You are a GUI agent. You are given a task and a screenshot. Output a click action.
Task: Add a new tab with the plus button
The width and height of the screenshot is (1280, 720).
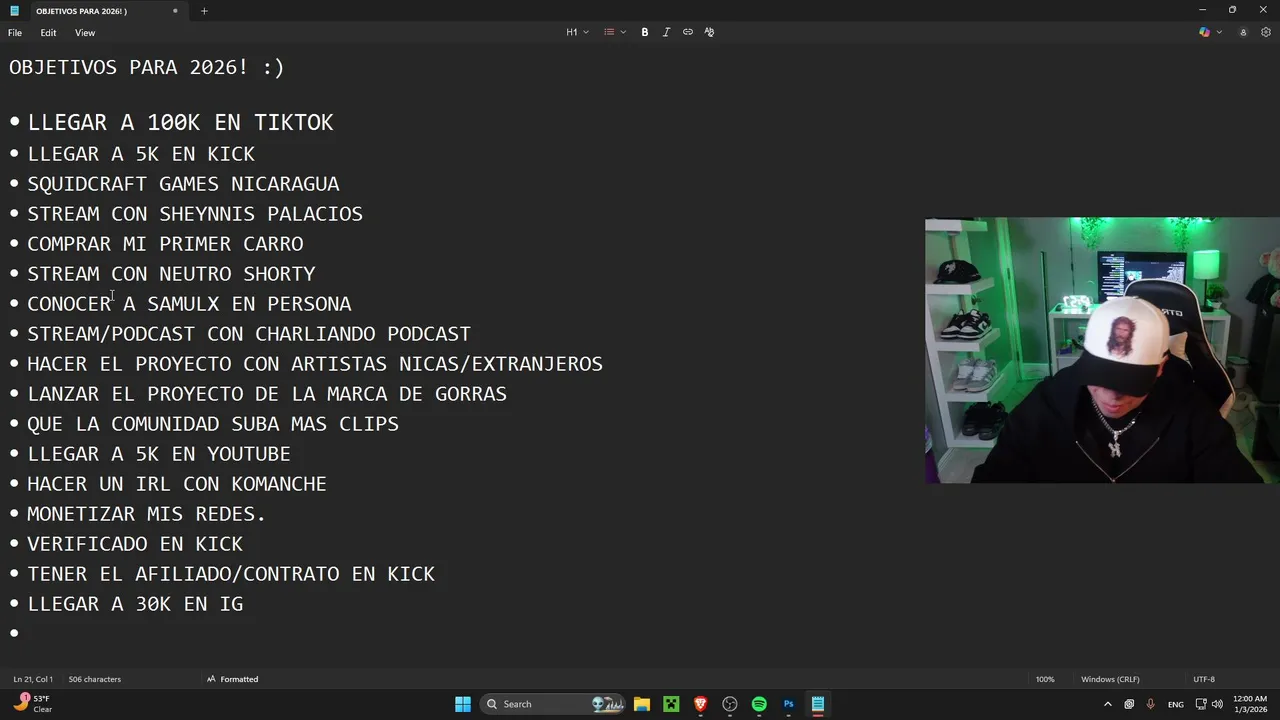[x=204, y=11]
